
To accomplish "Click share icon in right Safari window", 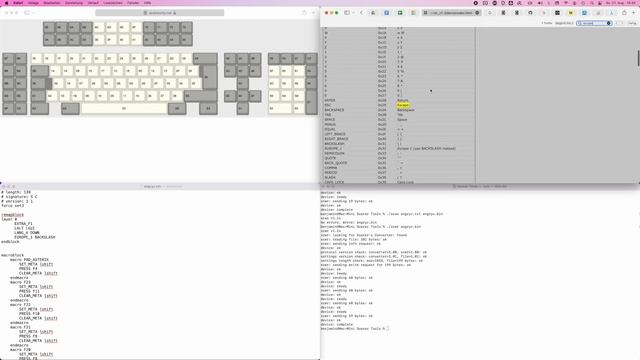I will [x=624, y=13].
